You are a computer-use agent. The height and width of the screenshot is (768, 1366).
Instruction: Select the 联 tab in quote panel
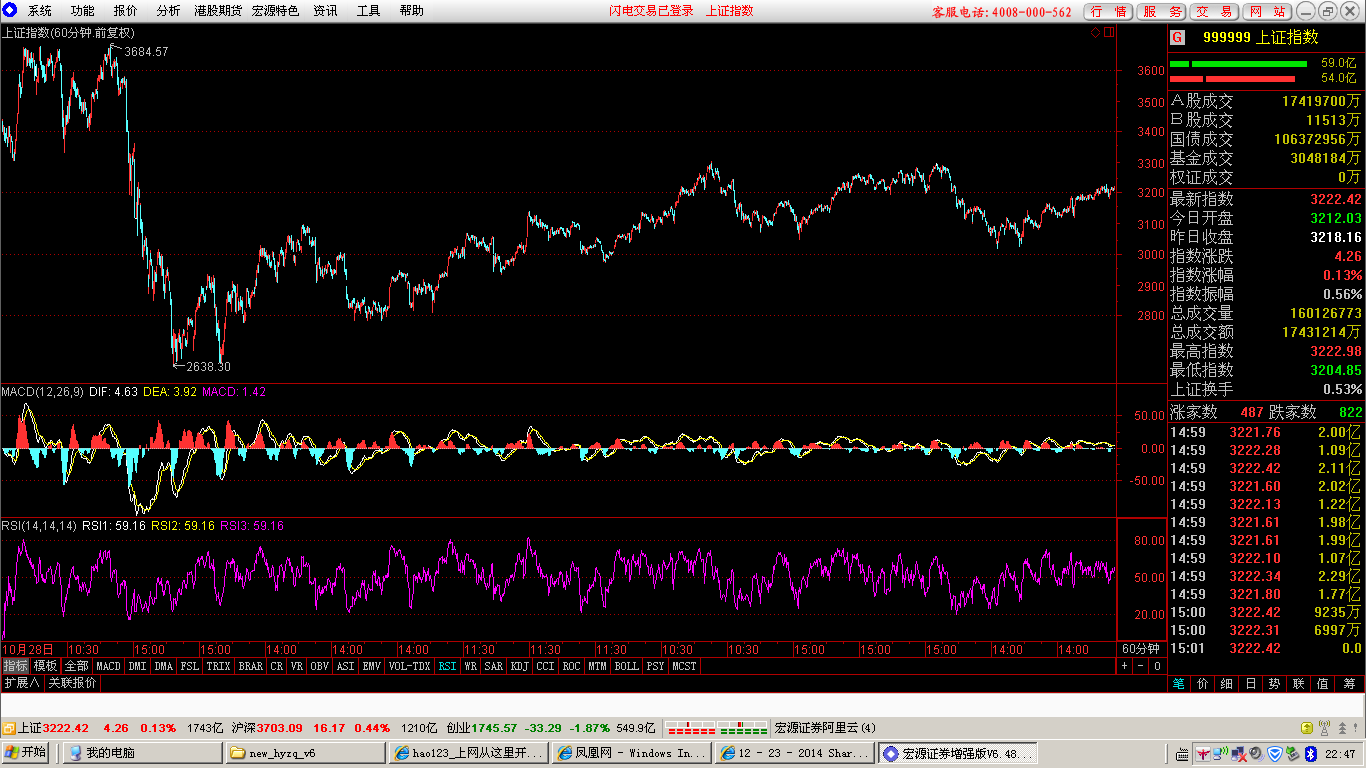click(1299, 684)
